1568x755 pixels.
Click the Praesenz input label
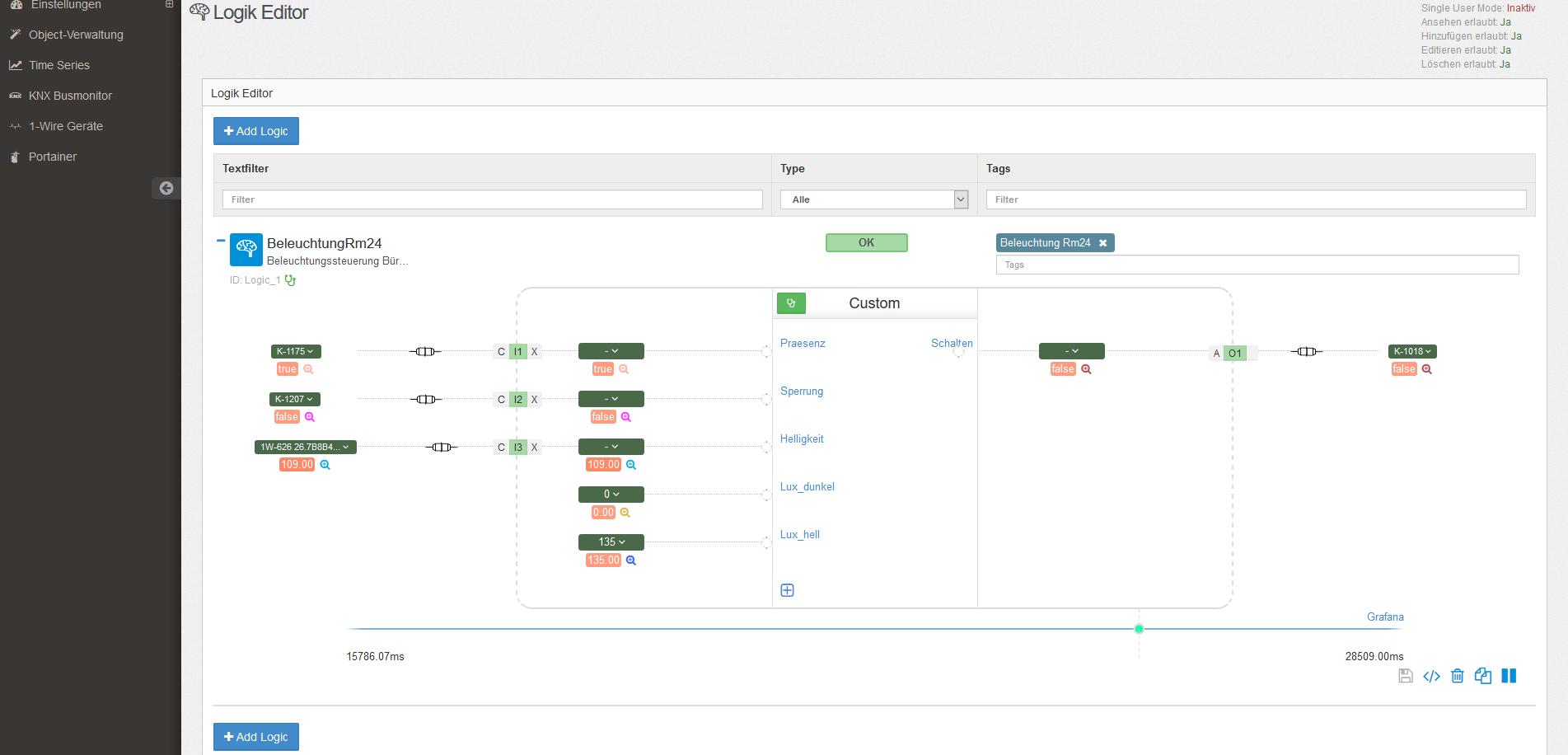[x=803, y=344]
